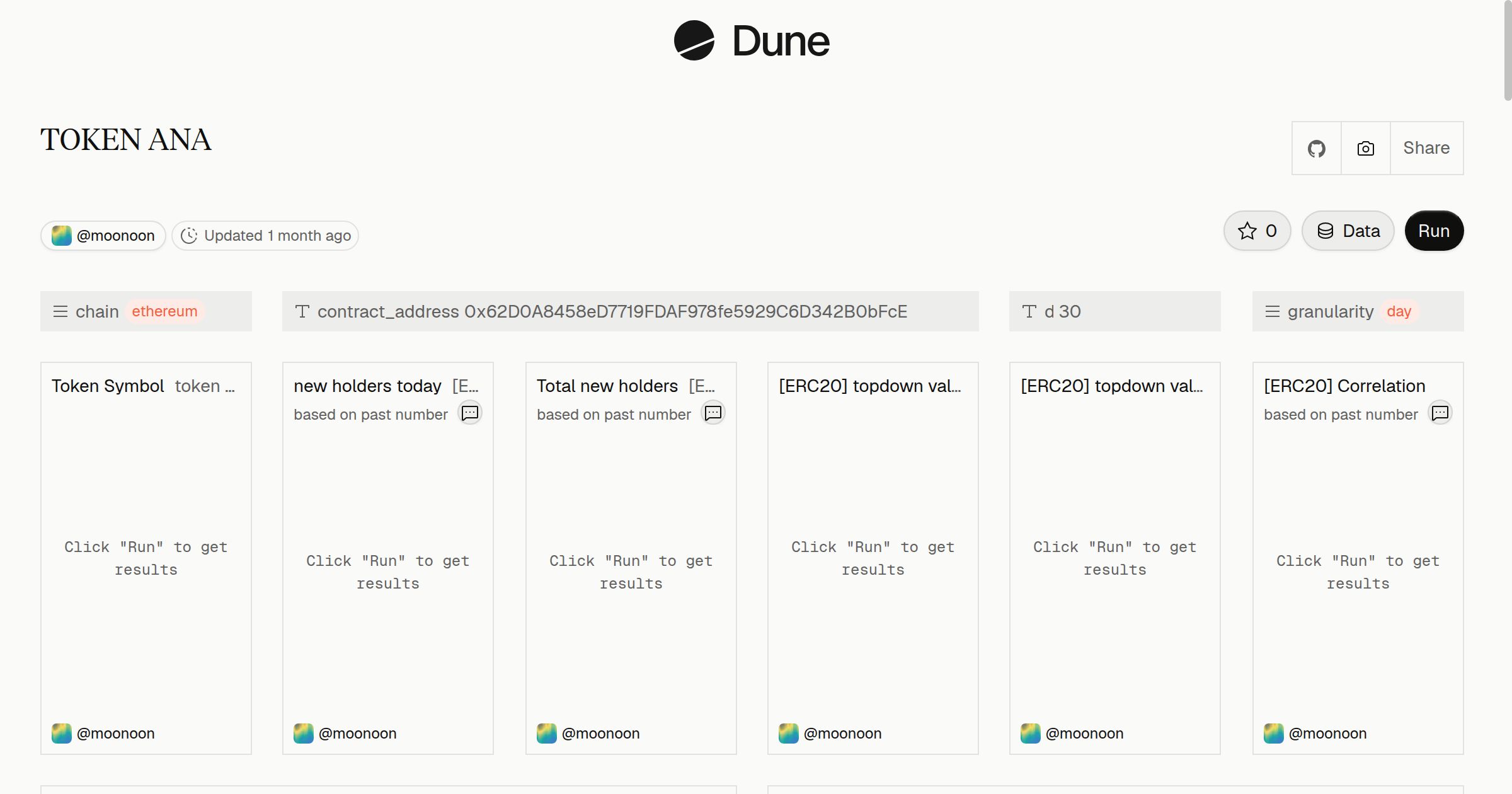Edit the d 30 parameter field
Viewport: 1512px width, 794px height.
(1115, 311)
